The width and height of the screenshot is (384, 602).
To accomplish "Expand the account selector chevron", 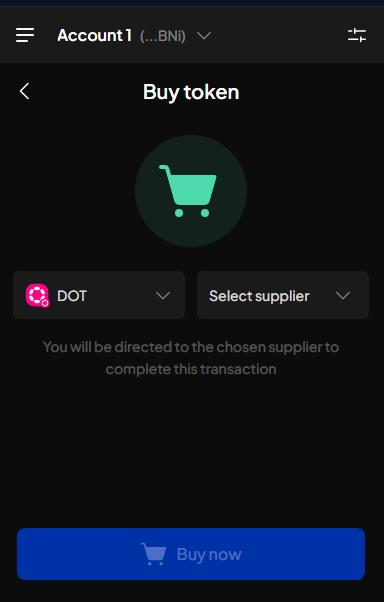I will tap(204, 36).
